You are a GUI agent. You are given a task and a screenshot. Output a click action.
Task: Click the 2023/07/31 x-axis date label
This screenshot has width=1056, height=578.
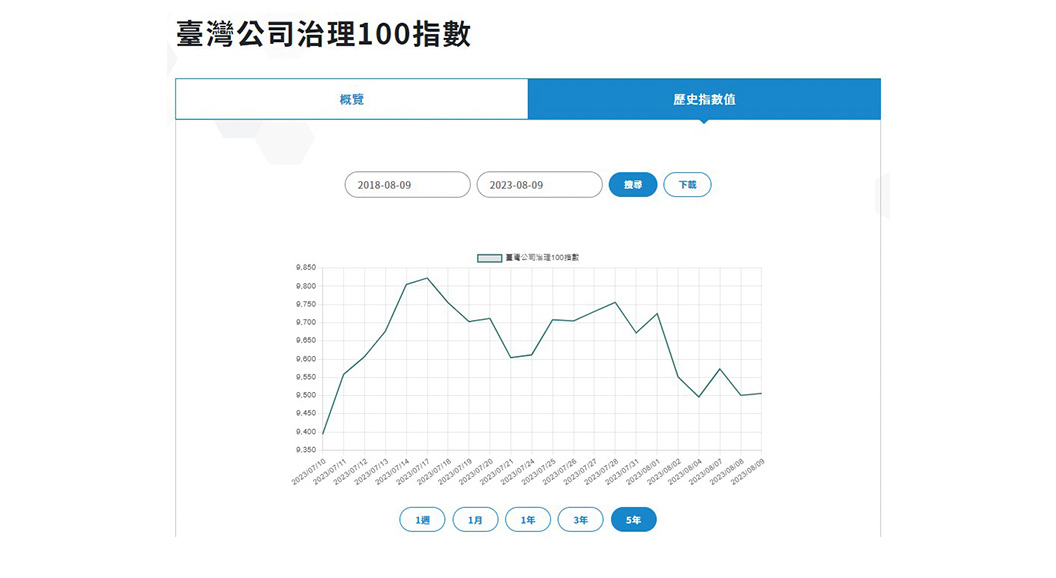622,471
